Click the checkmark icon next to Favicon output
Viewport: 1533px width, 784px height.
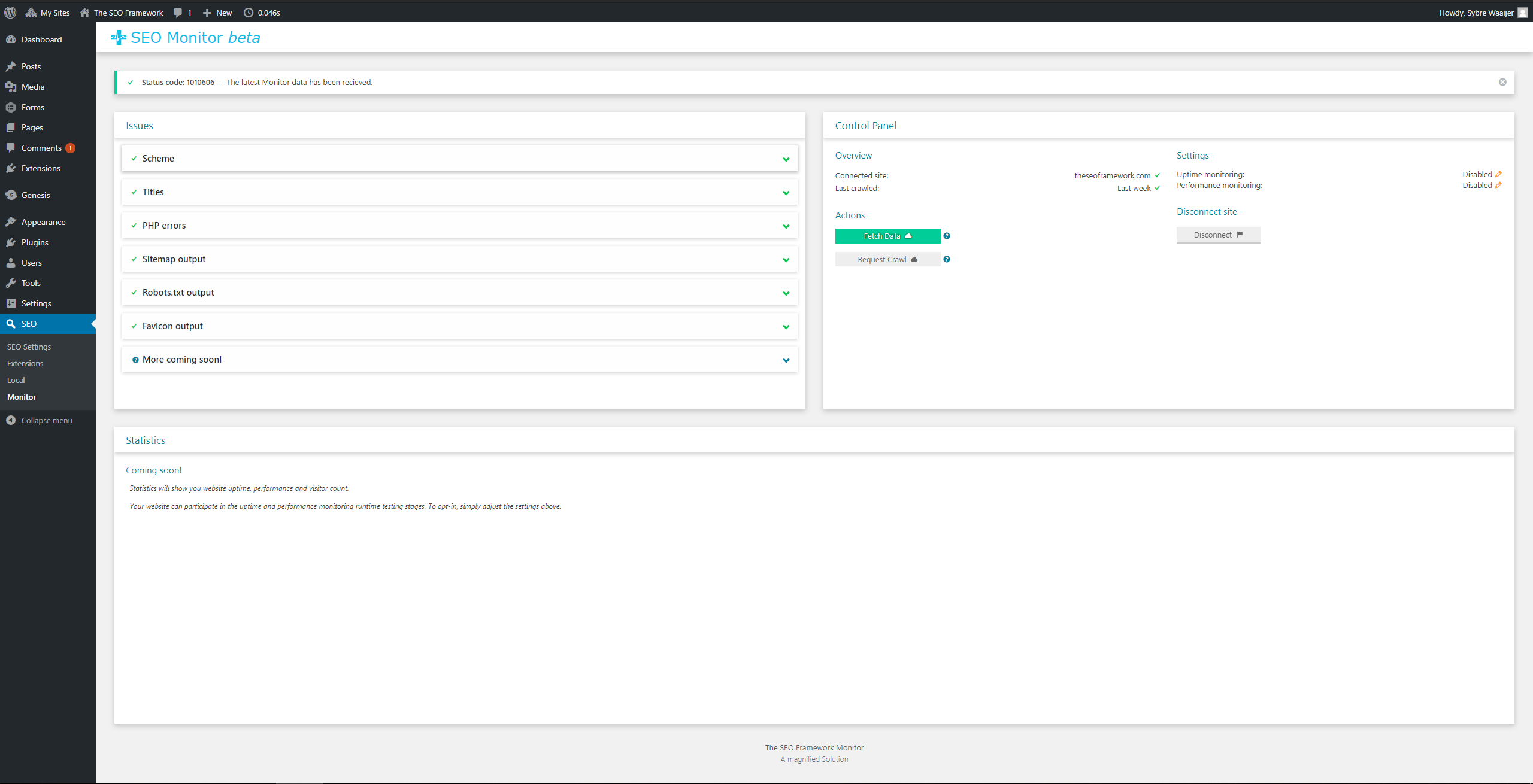[x=134, y=326]
